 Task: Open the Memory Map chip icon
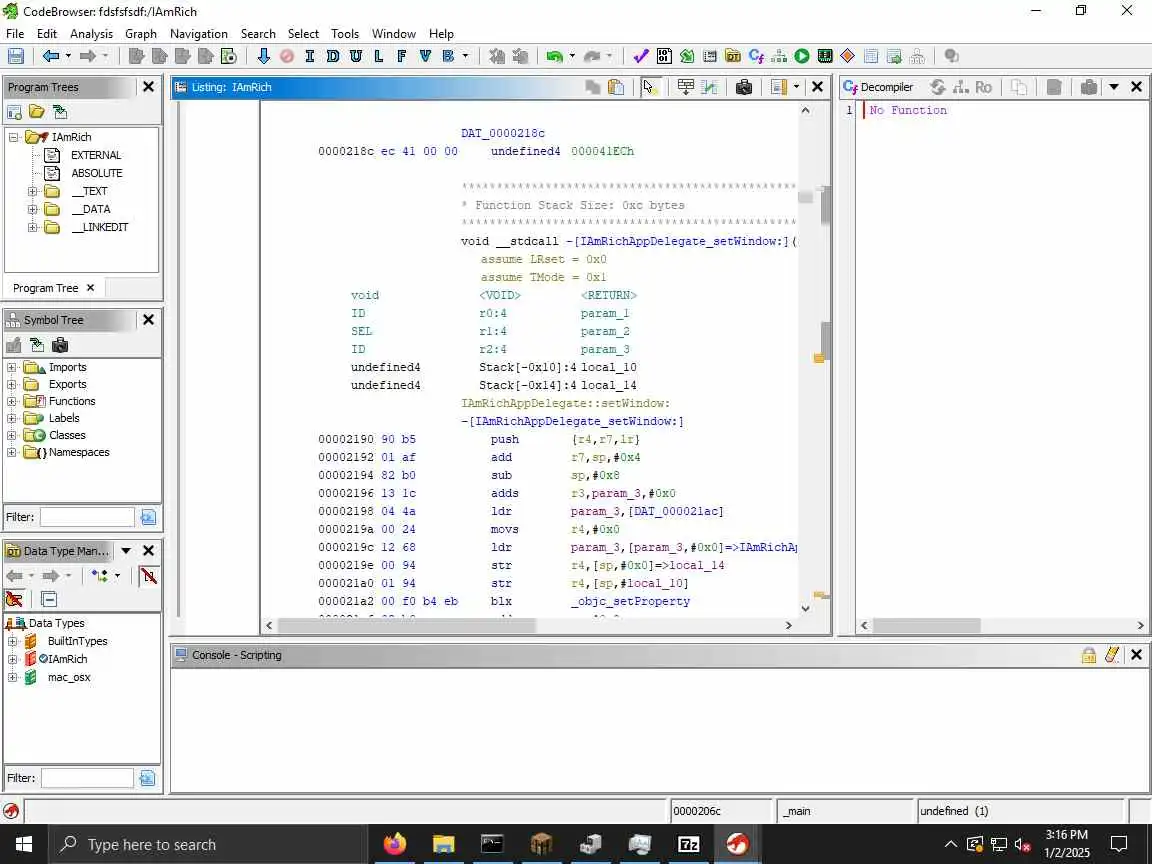[x=825, y=56]
